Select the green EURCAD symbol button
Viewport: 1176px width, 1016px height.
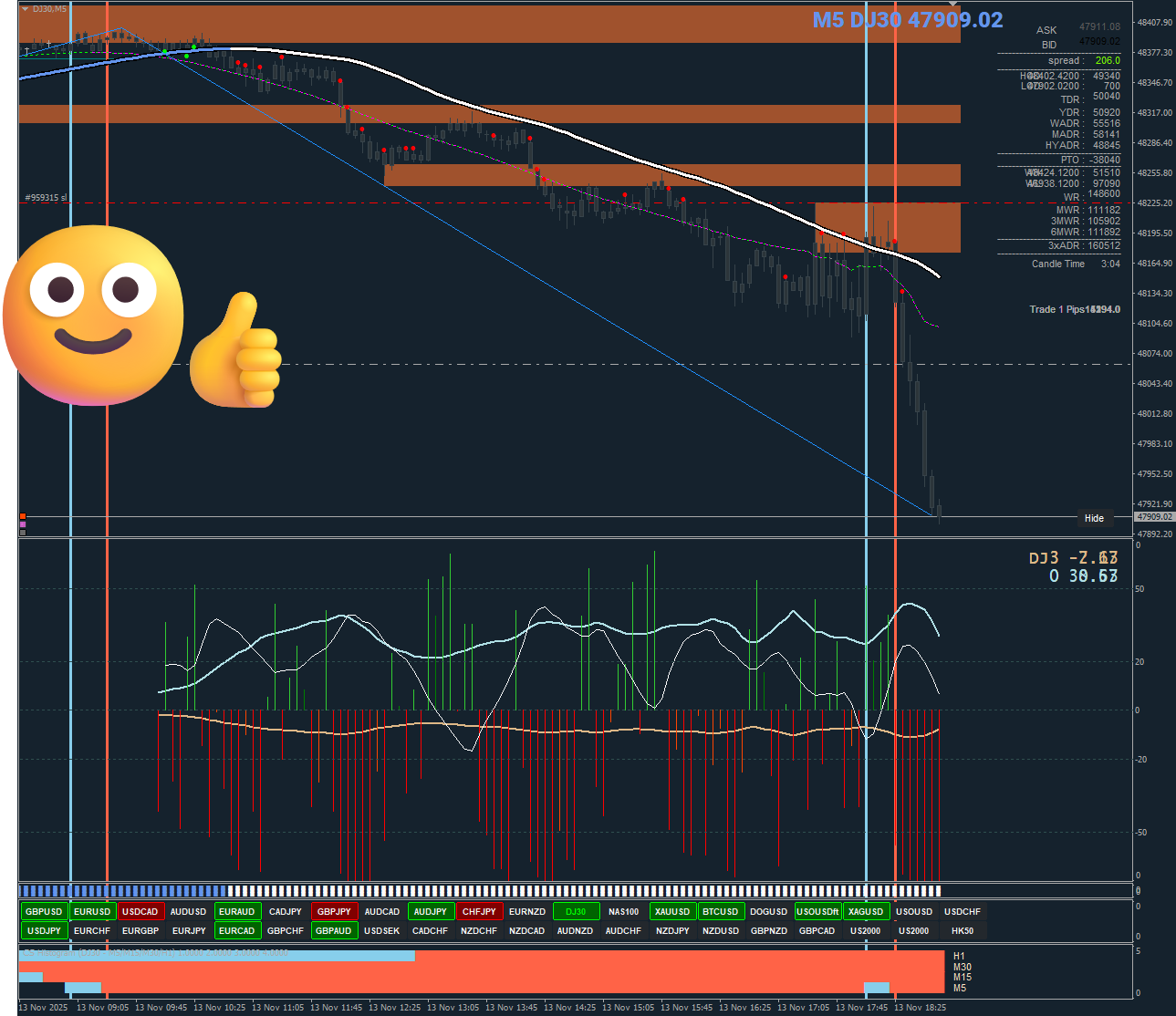237,931
